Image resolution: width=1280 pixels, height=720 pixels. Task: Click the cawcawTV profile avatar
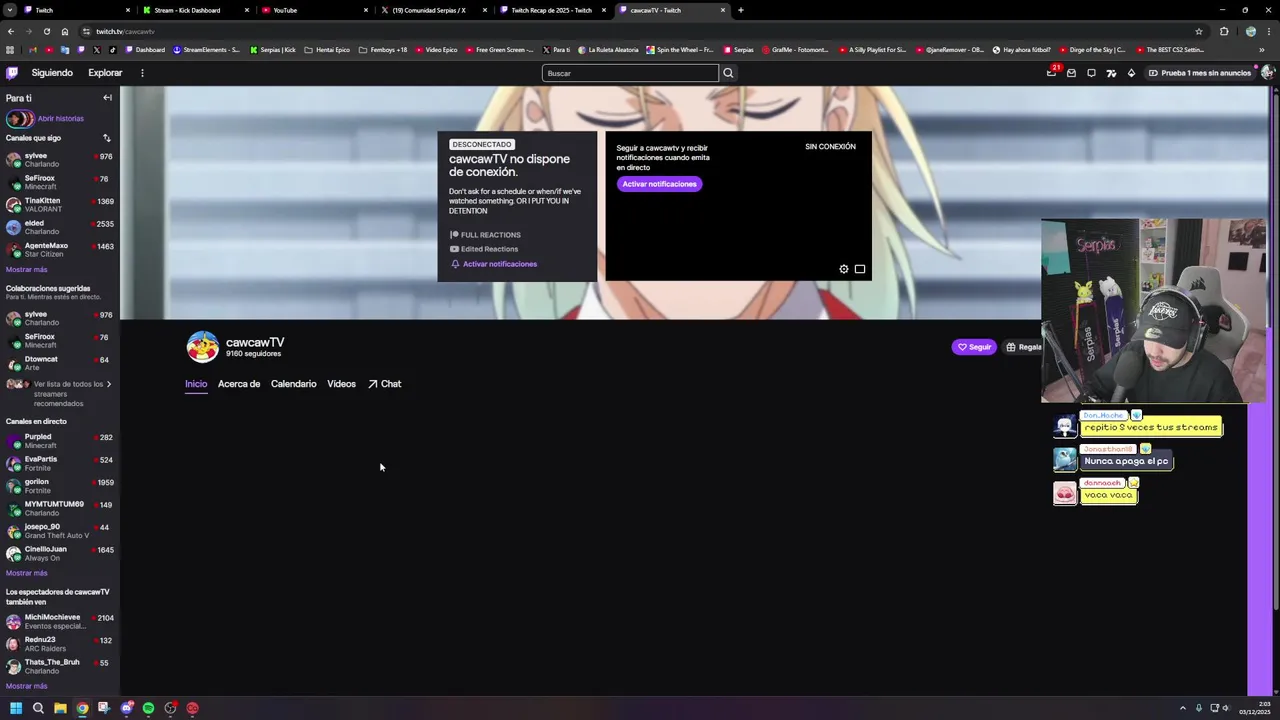click(x=202, y=346)
